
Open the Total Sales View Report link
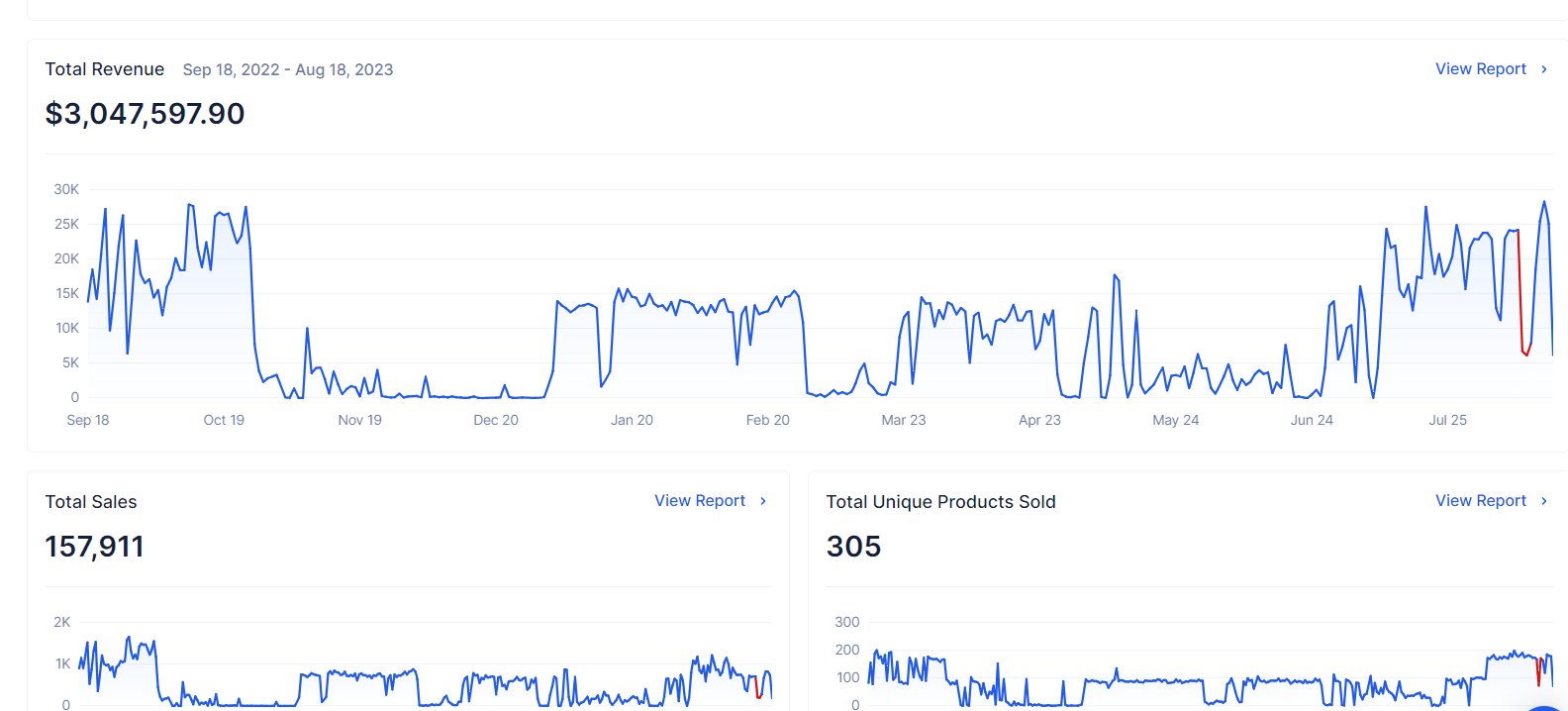[x=699, y=501]
